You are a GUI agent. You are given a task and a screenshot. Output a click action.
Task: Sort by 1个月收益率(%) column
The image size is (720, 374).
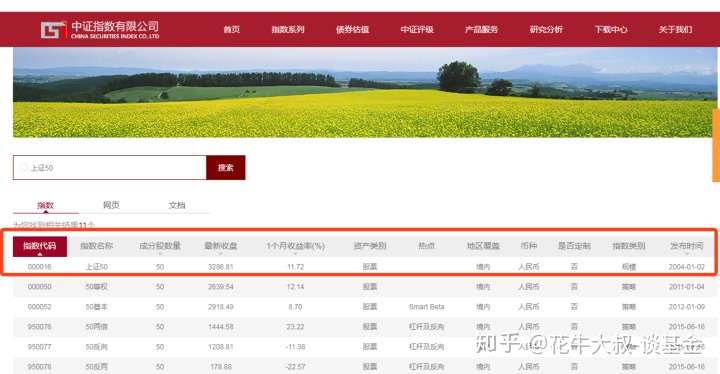tap(295, 246)
